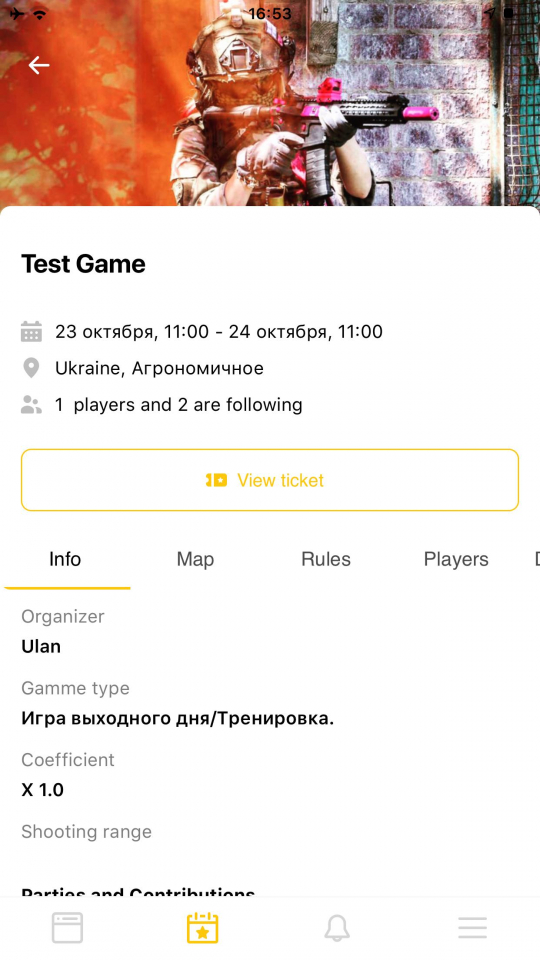Tap the event cover photo
The image size is (540, 960).
pyautogui.click(x=270, y=104)
